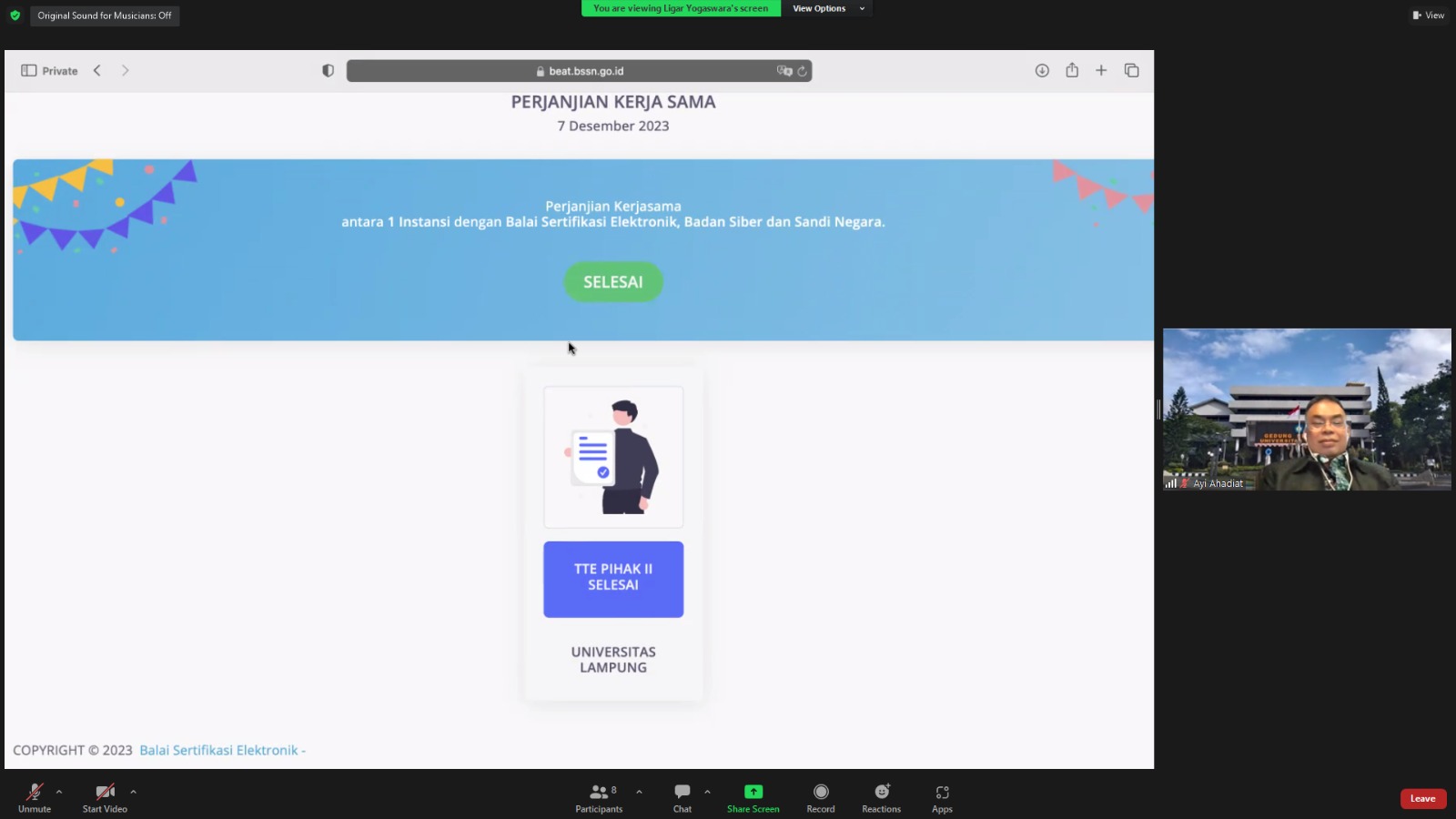The height and width of the screenshot is (819, 1456).
Task: Click the green Share Screen icon
Action: click(753, 792)
